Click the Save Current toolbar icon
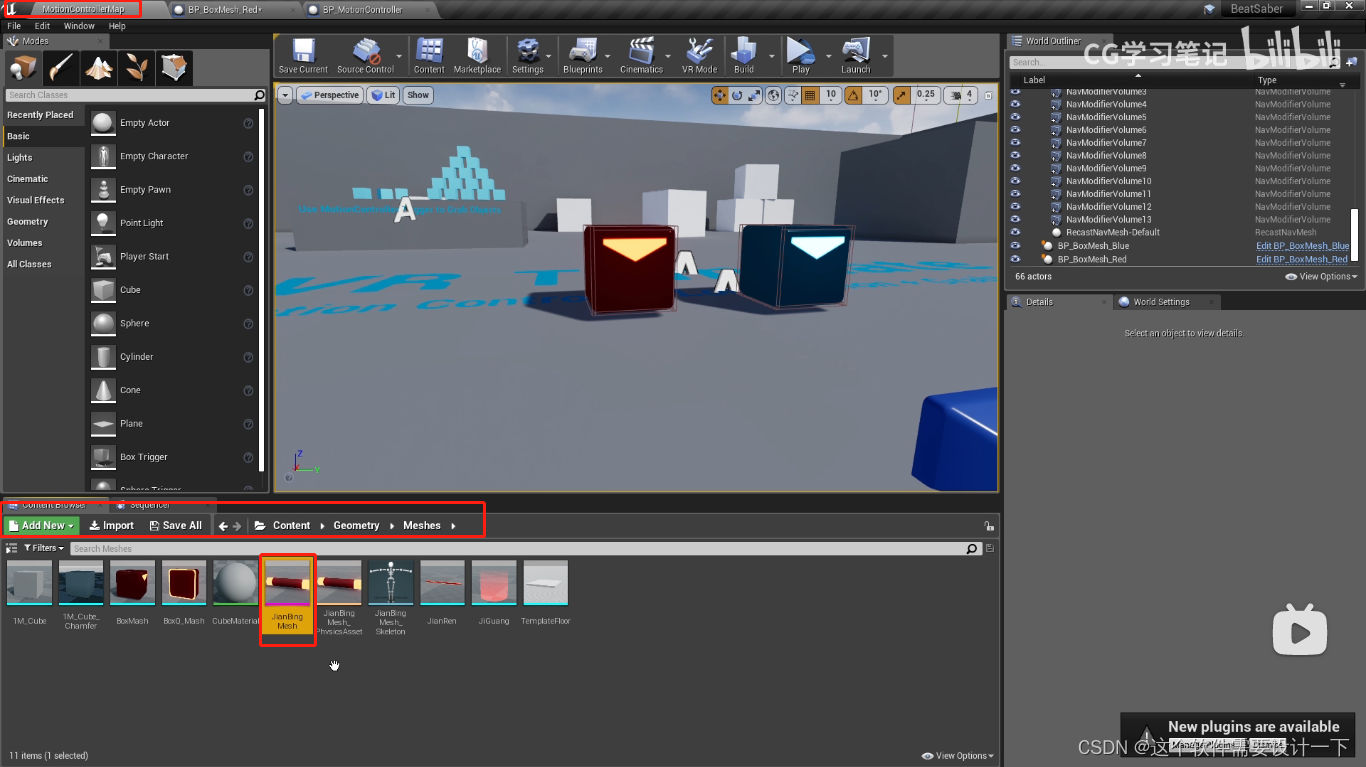The image size is (1366, 767). coord(303,56)
